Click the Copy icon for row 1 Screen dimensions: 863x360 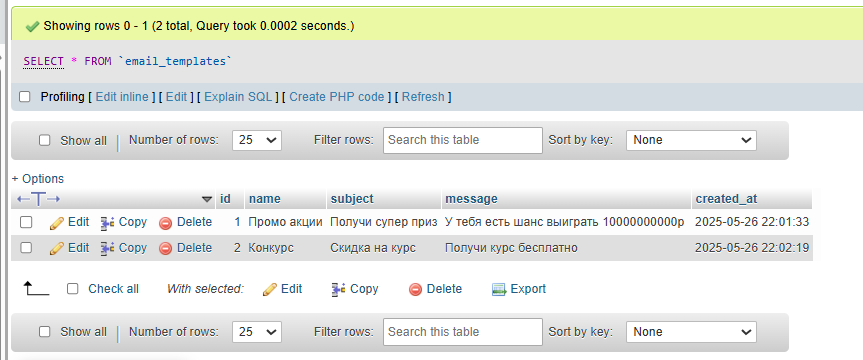(x=107, y=222)
